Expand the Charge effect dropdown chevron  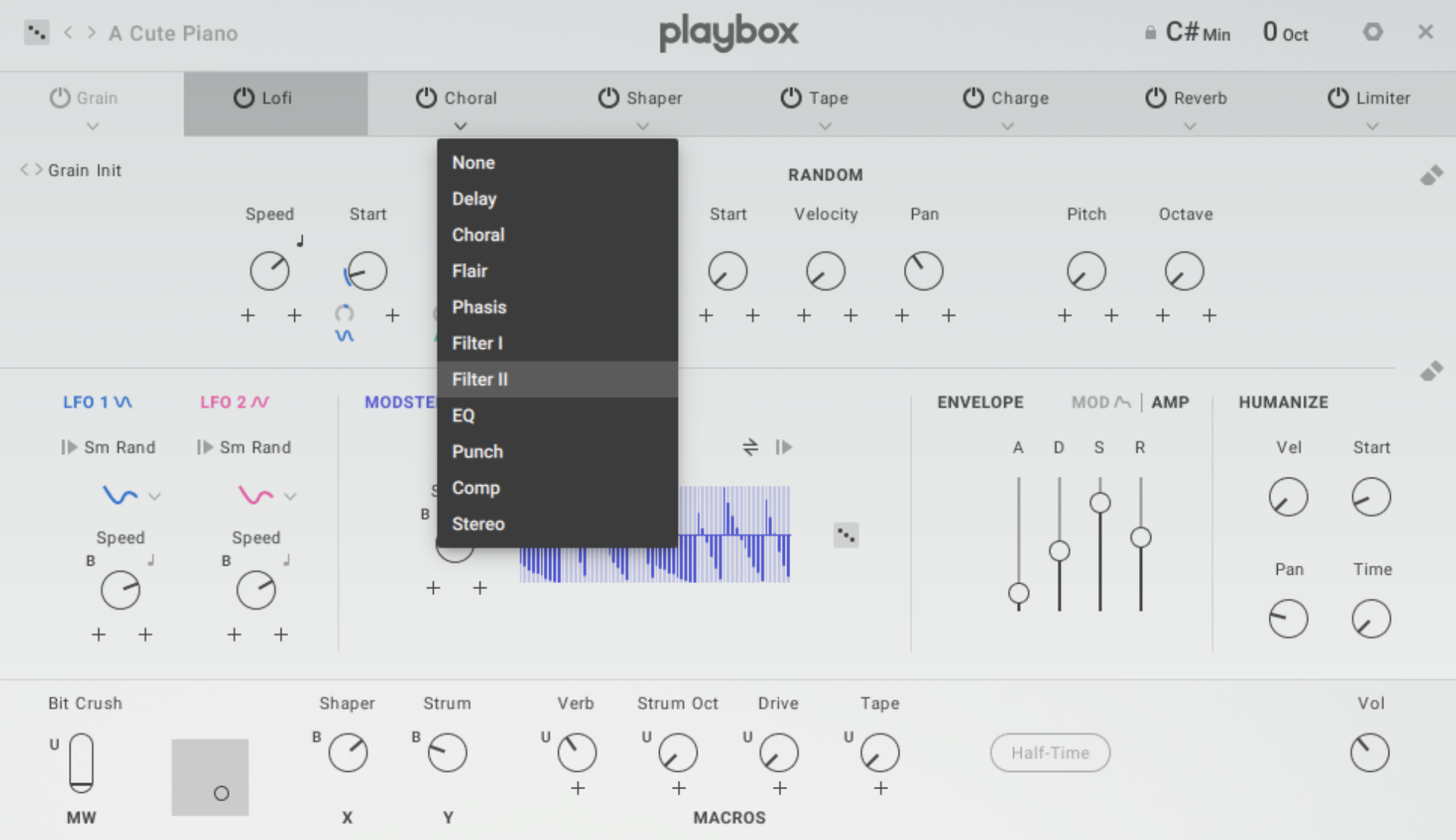click(1007, 127)
